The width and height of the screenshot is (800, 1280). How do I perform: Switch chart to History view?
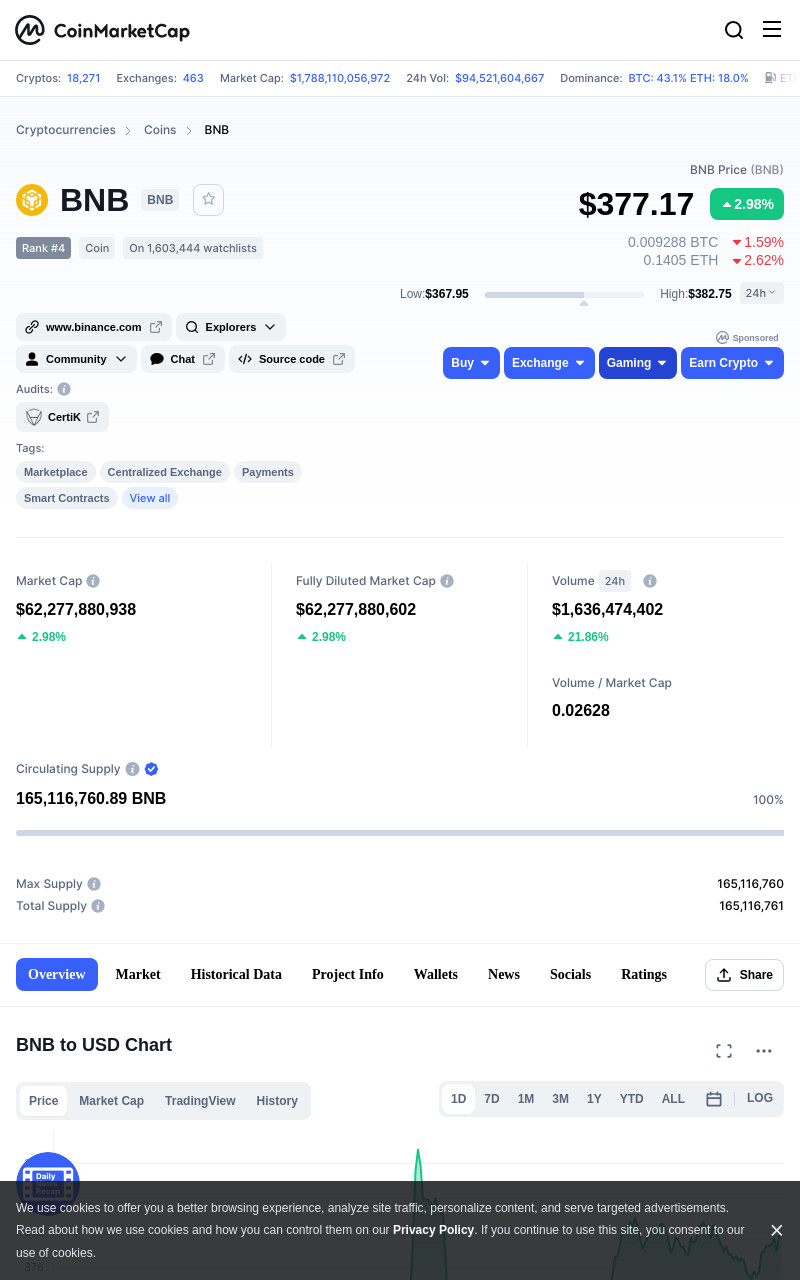click(x=277, y=1101)
